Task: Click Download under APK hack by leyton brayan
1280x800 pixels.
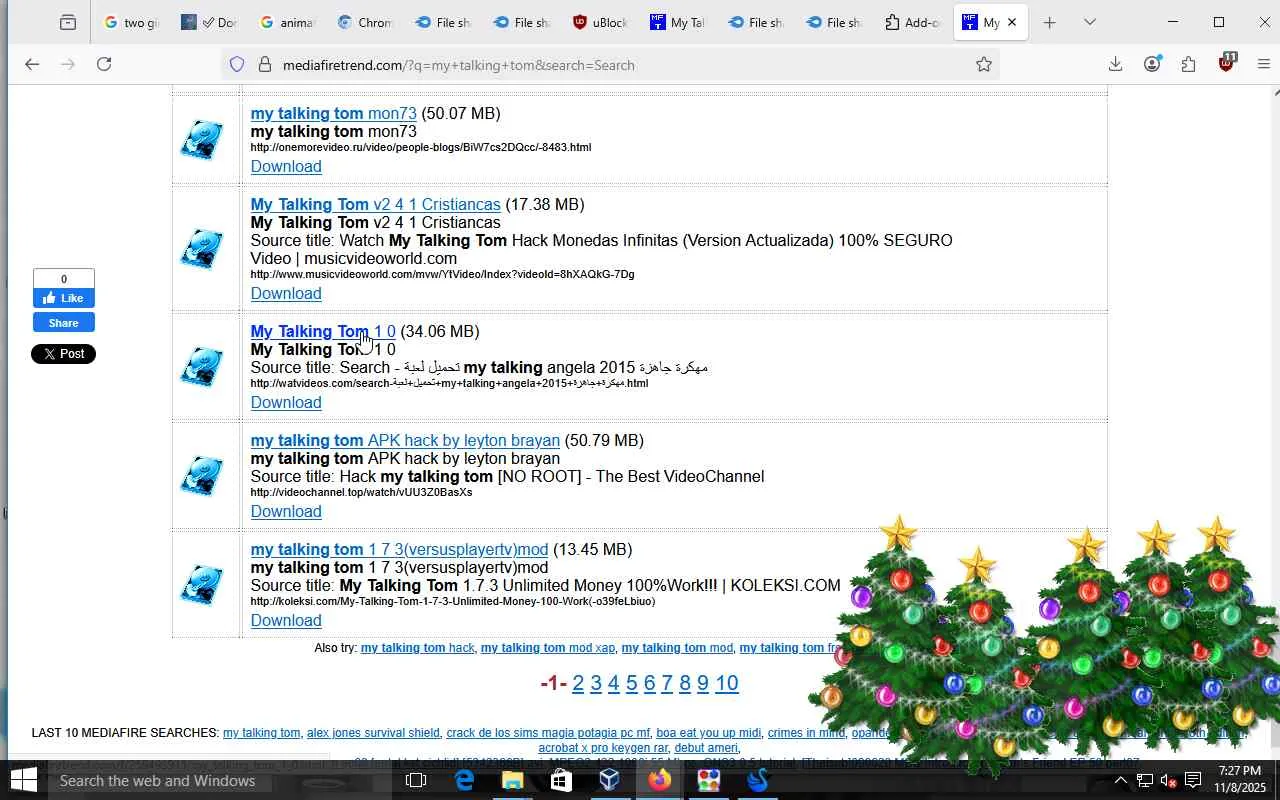Action: point(286,511)
